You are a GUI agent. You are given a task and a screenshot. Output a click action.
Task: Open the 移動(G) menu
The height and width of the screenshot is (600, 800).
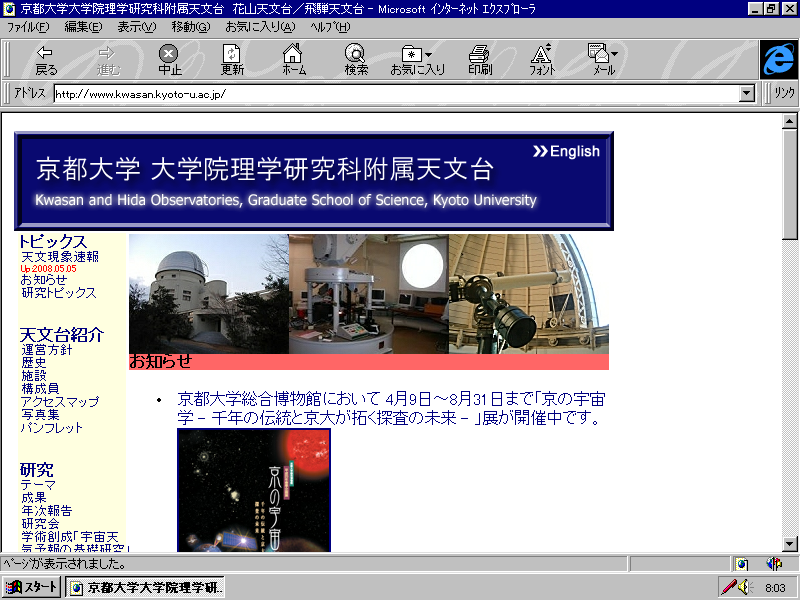click(x=190, y=27)
